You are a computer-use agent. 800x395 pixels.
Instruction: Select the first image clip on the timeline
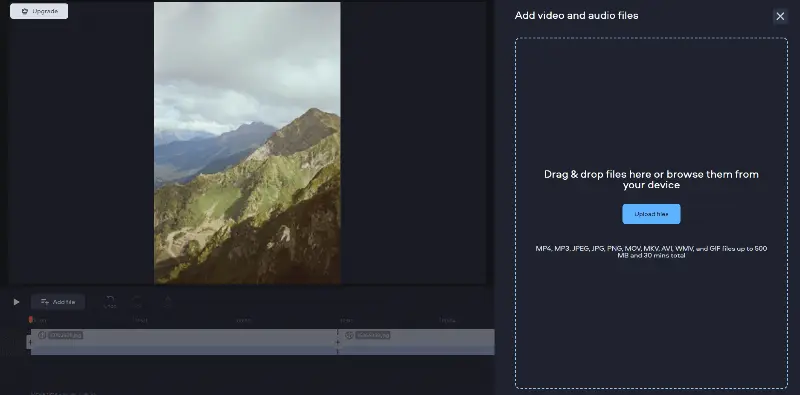click(x=184, y=342)
